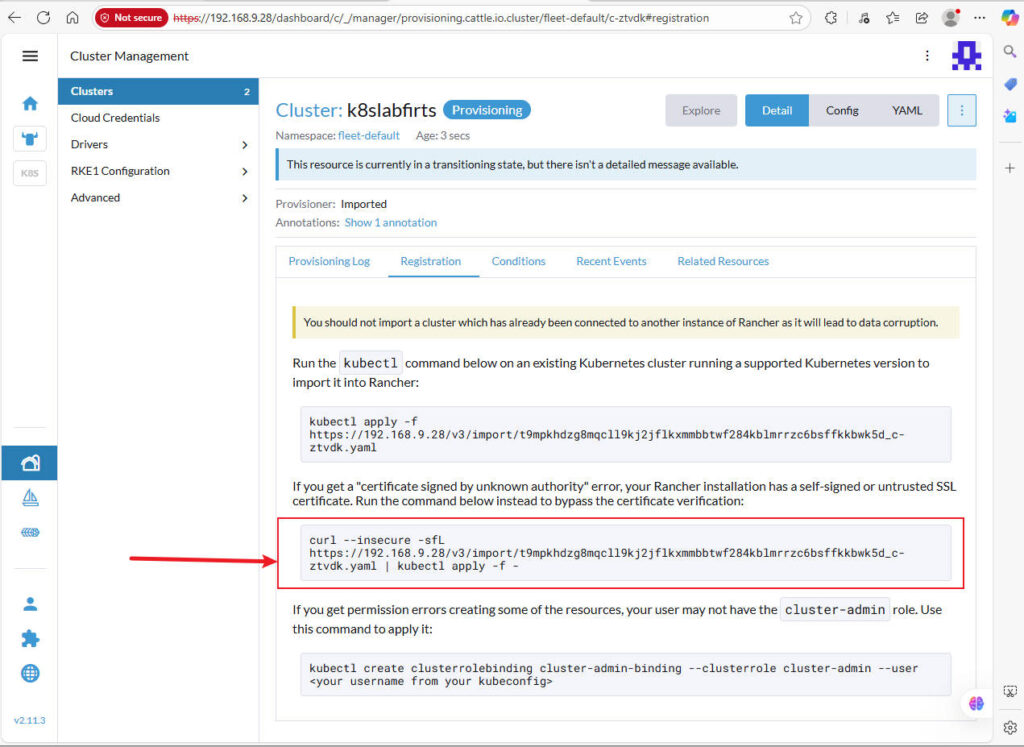Screen dimensions: 1024x747
Task: Expand RKE1 Configuration sidebar section
Action: tap(157, 171)
